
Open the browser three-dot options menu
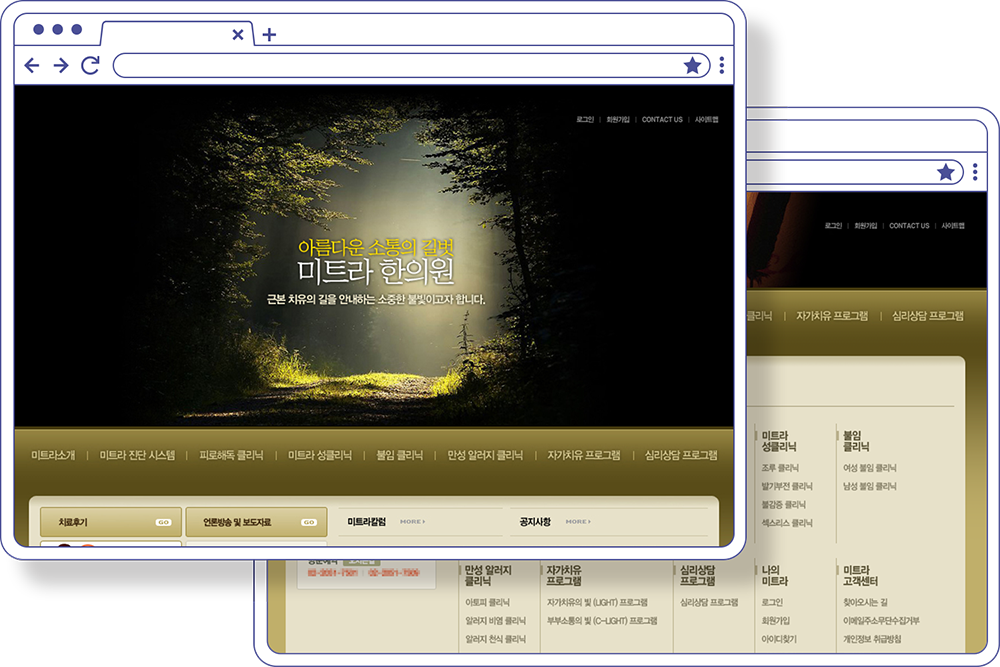[x=722, y=64]
